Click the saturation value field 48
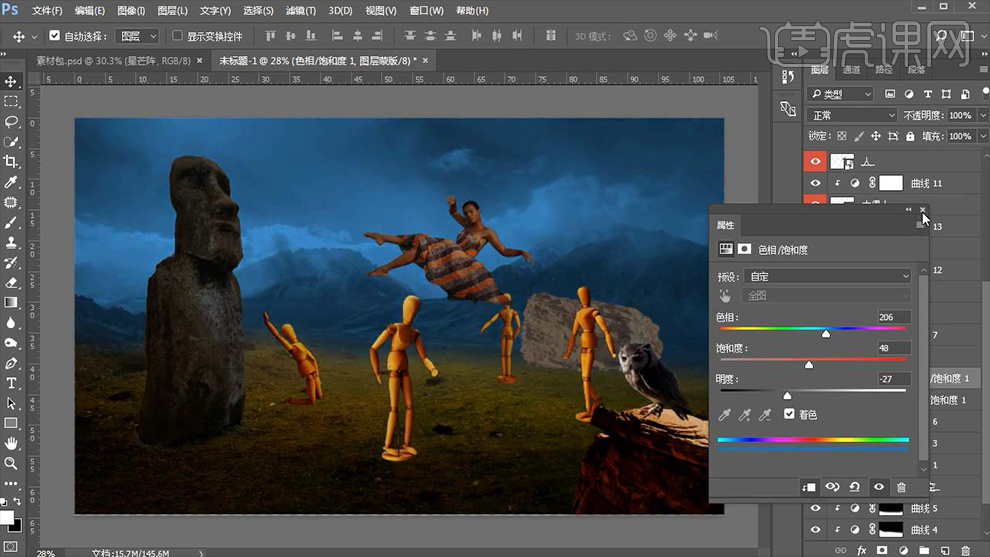 coord(893,348)
